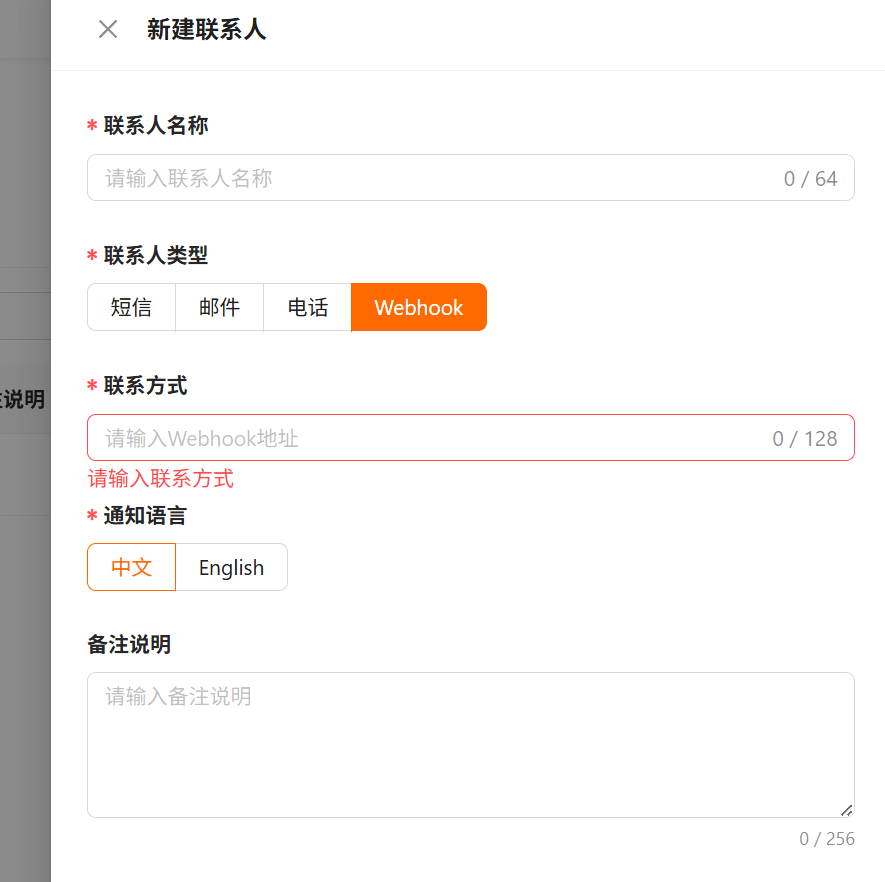This screenshot has width=885, height=882.
Task: Switch notification language to 中文
Action: point(130,567)
